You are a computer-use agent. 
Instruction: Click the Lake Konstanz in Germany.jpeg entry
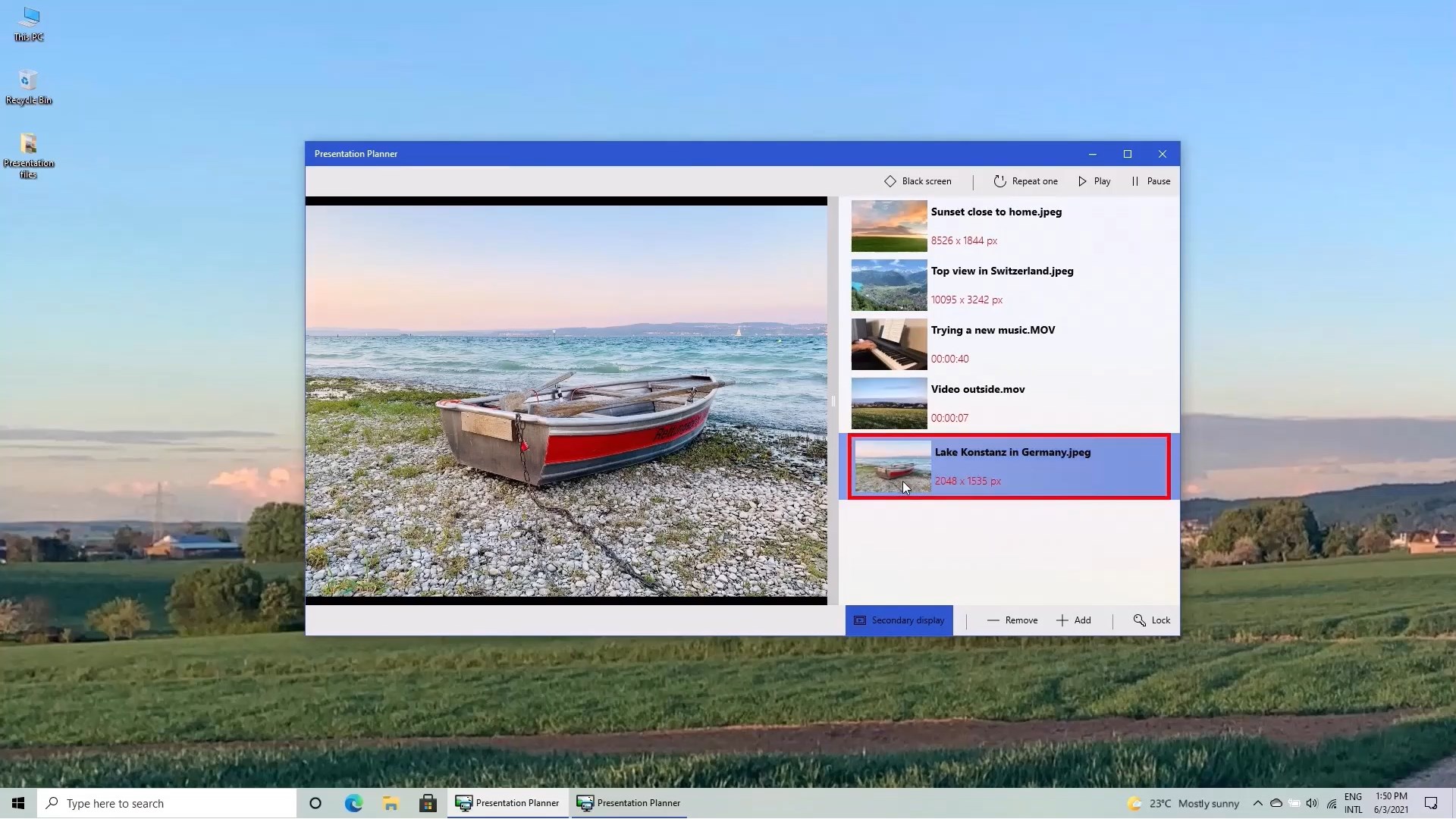point(1012,453)
